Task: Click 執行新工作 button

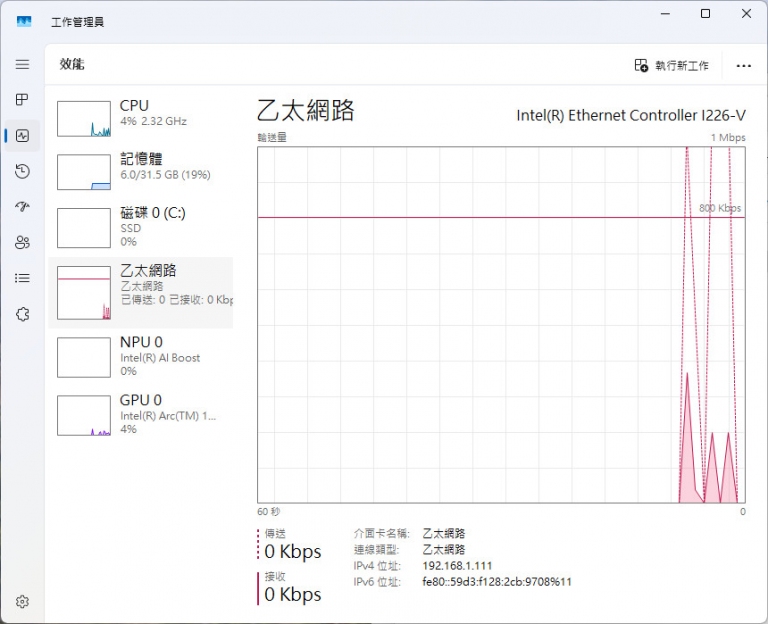Action: [x=672, y=66]
